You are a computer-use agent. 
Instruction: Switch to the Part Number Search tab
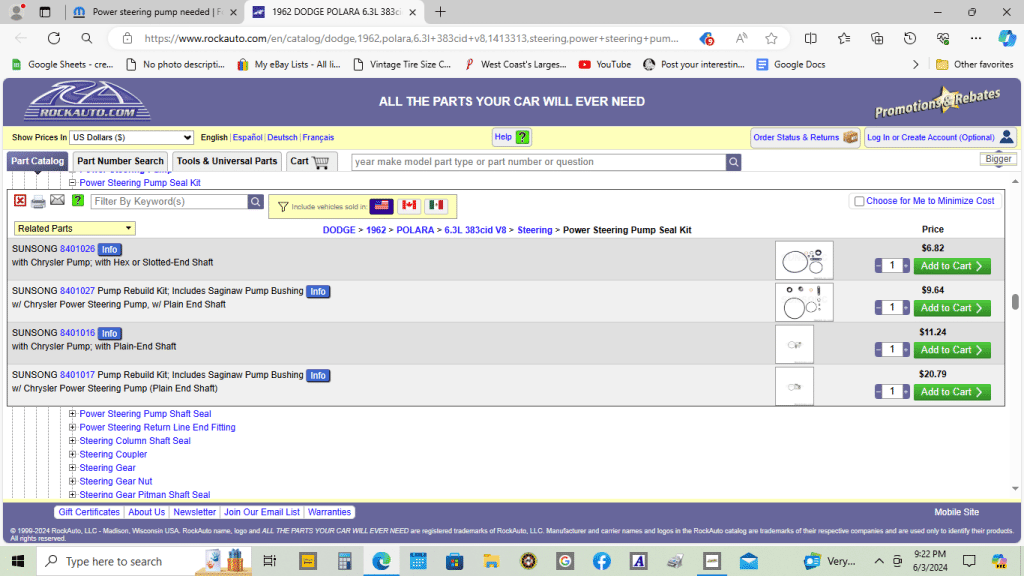(119, 161)
